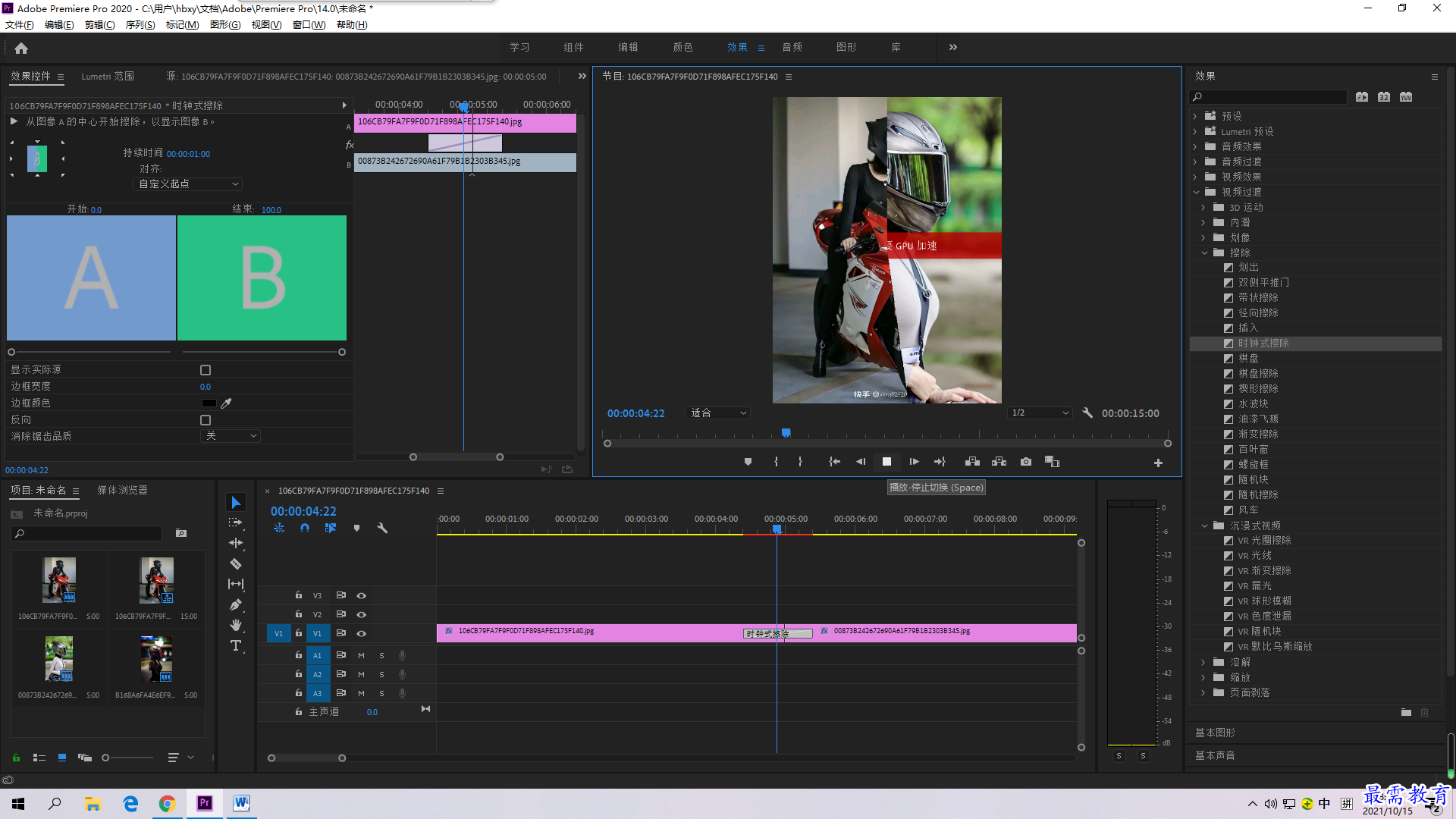Show more workspaces with overflow chevron

point(953,48)
